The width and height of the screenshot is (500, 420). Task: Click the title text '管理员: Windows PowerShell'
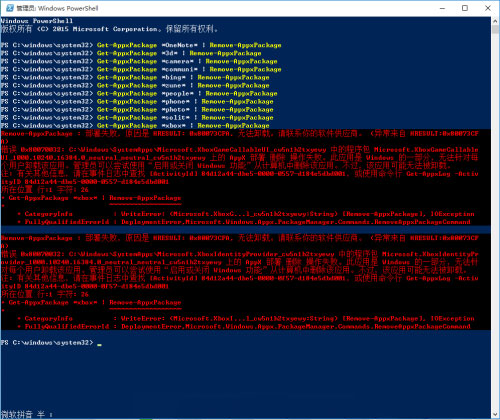point(57,8)
